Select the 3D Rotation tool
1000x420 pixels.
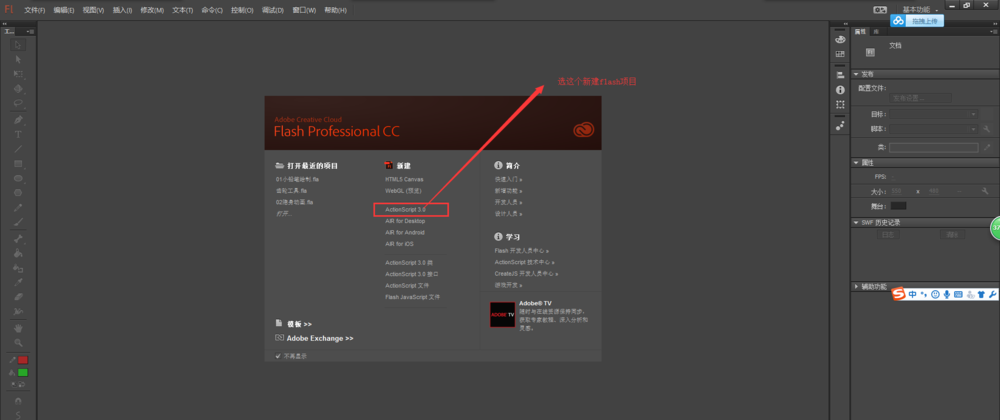(18, 89)
